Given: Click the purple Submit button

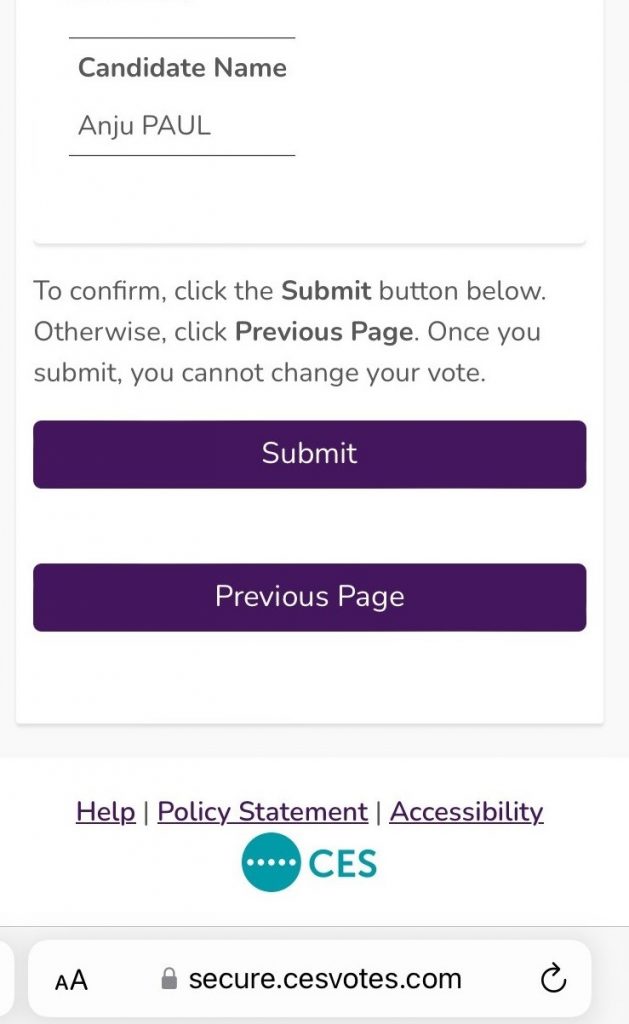Looking at the screenshot, I should click(x=309, y=454).
